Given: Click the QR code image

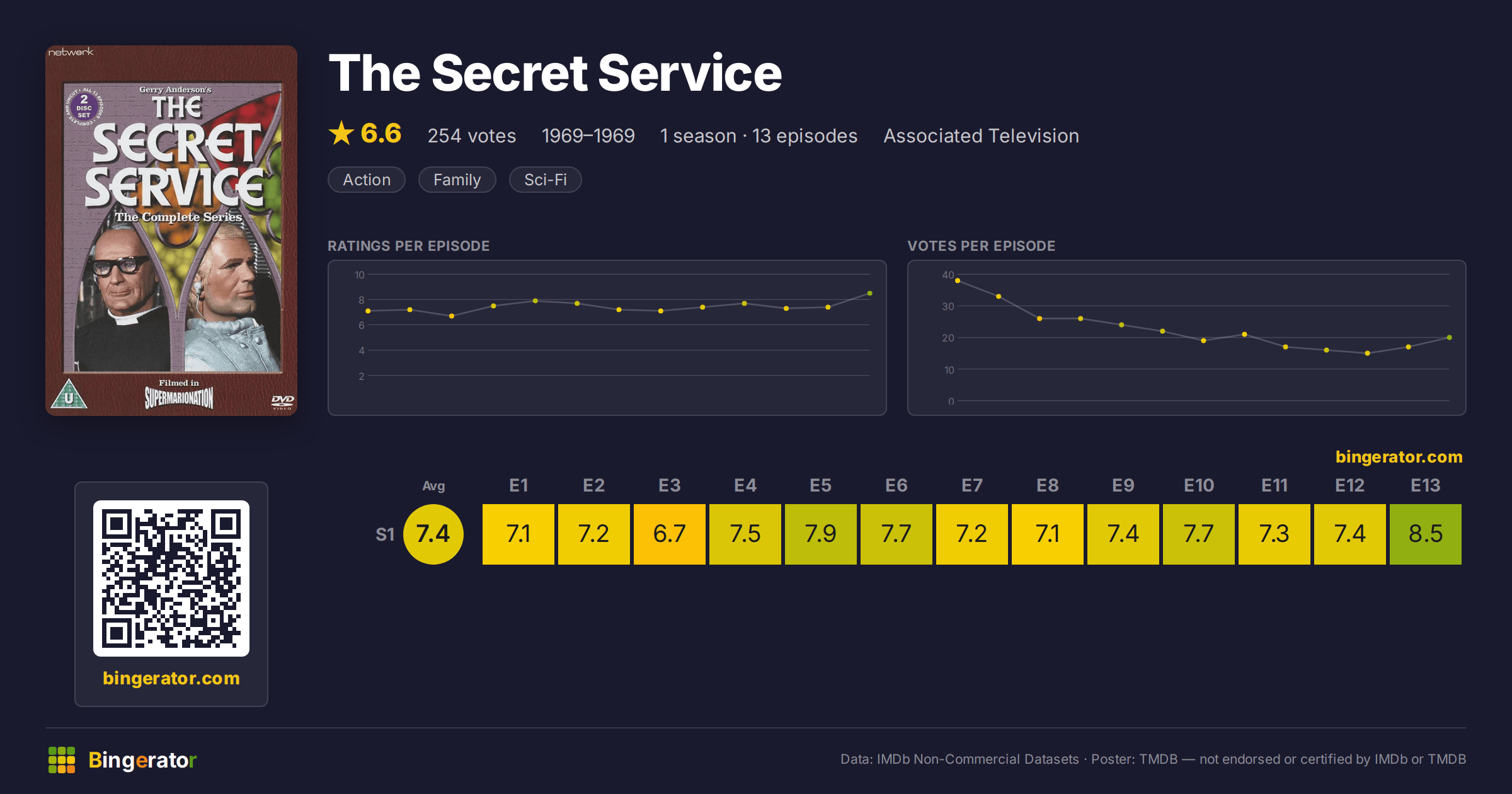Looking at the screenshot, I should pos(171,578).
